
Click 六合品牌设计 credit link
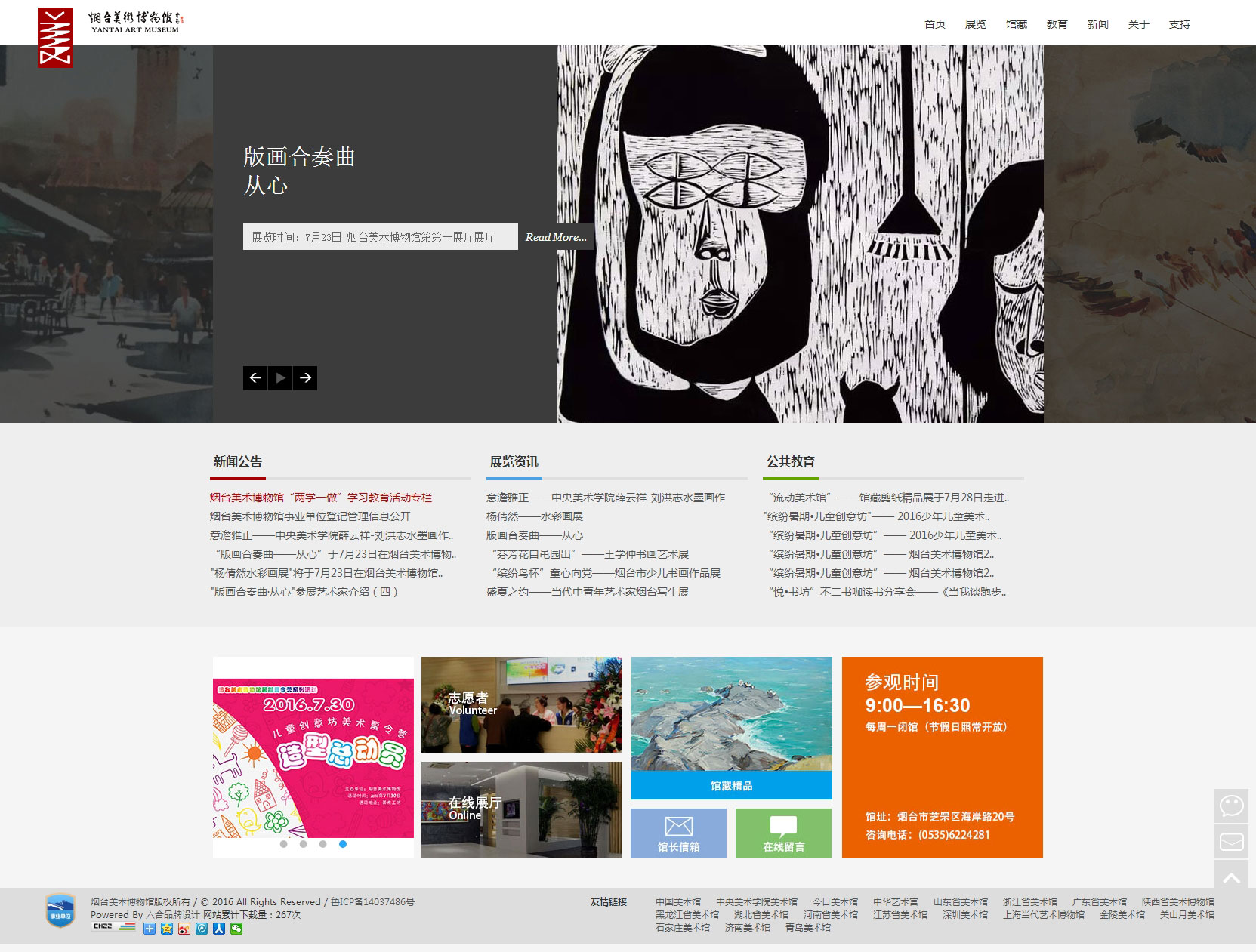point(173,915)
